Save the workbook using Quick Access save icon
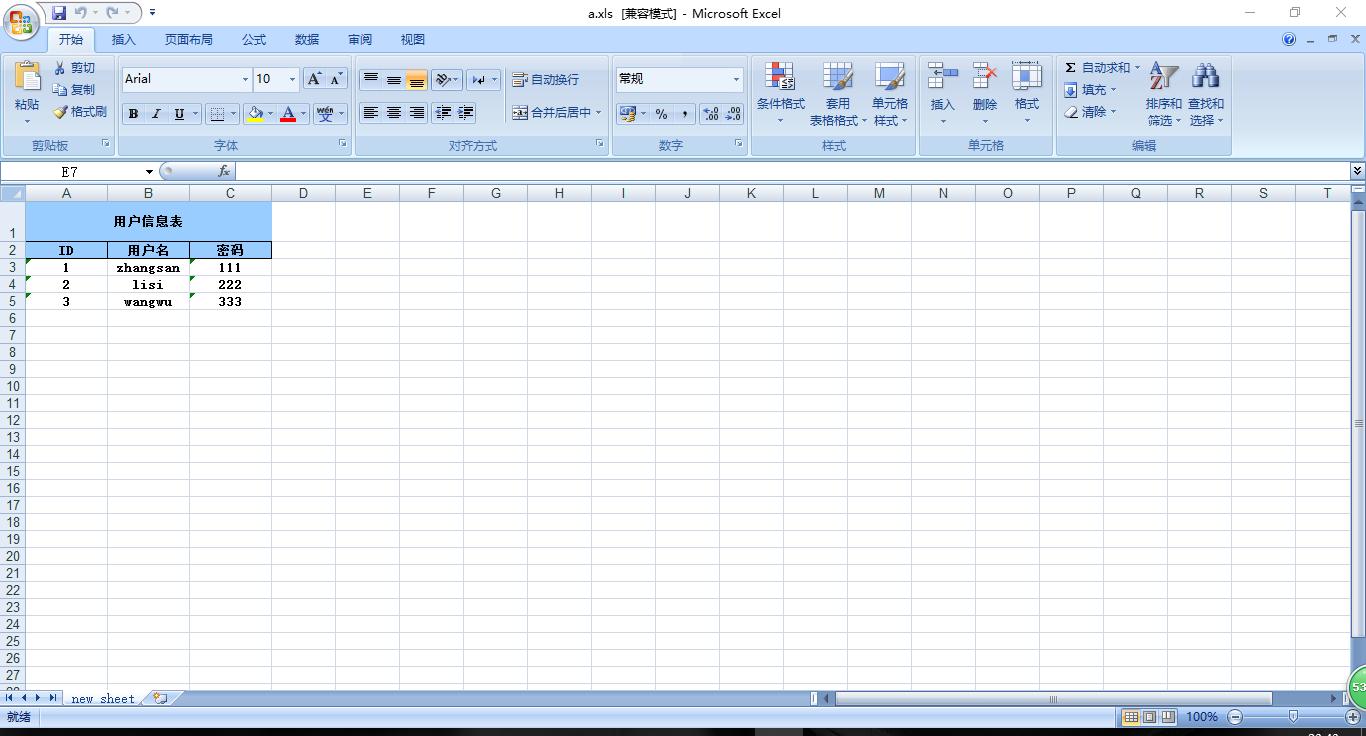The height and width of the screenshot is (736, 1366). click(59, 11)
